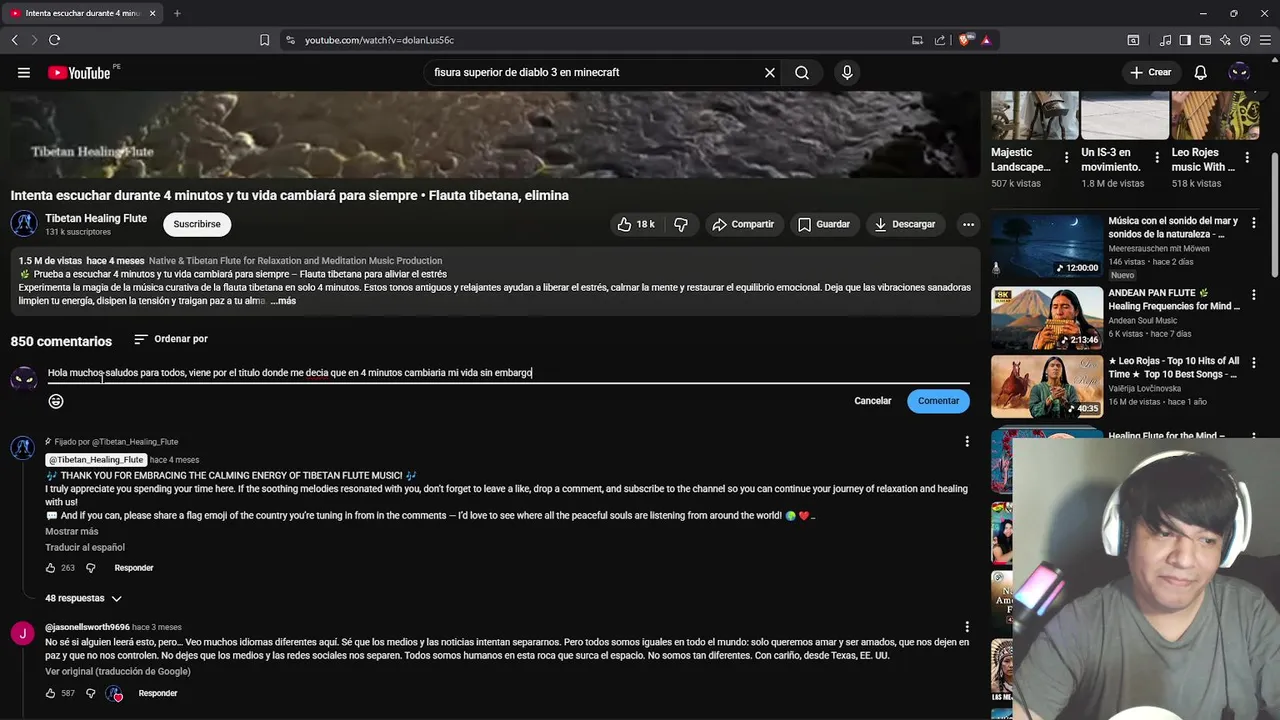
Task: Expand description with ...más
Action: click(x=283, y=301)
